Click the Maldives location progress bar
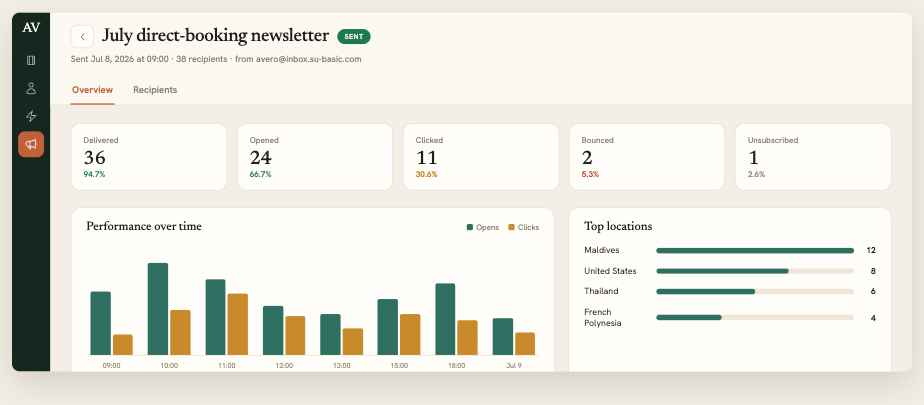Viewport: 924px width, 405px height. 755,251
